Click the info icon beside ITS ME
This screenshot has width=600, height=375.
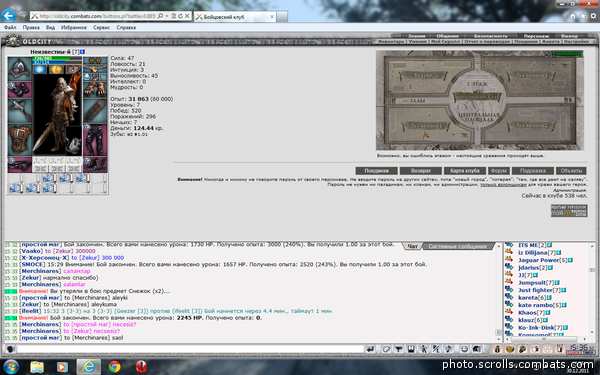point(549,245)
